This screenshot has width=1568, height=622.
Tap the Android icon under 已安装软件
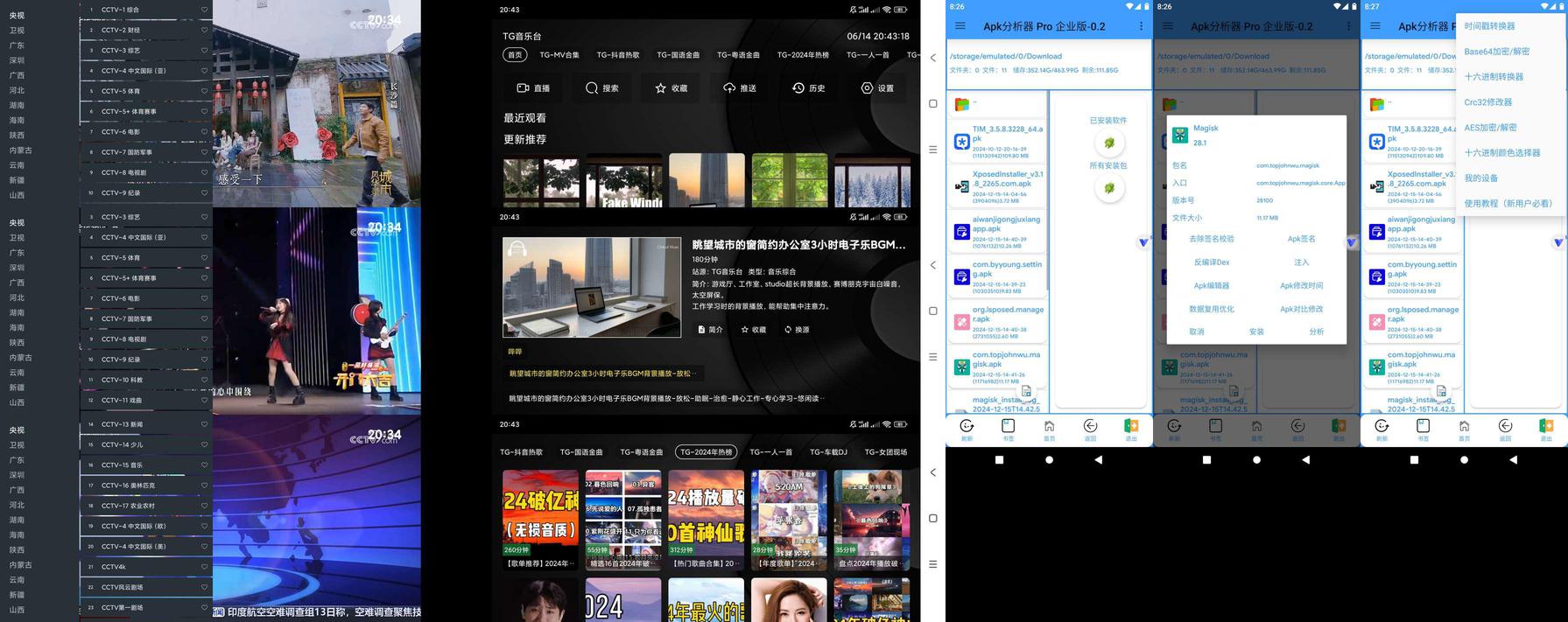pyautogui.click(x=1108, y=143)
